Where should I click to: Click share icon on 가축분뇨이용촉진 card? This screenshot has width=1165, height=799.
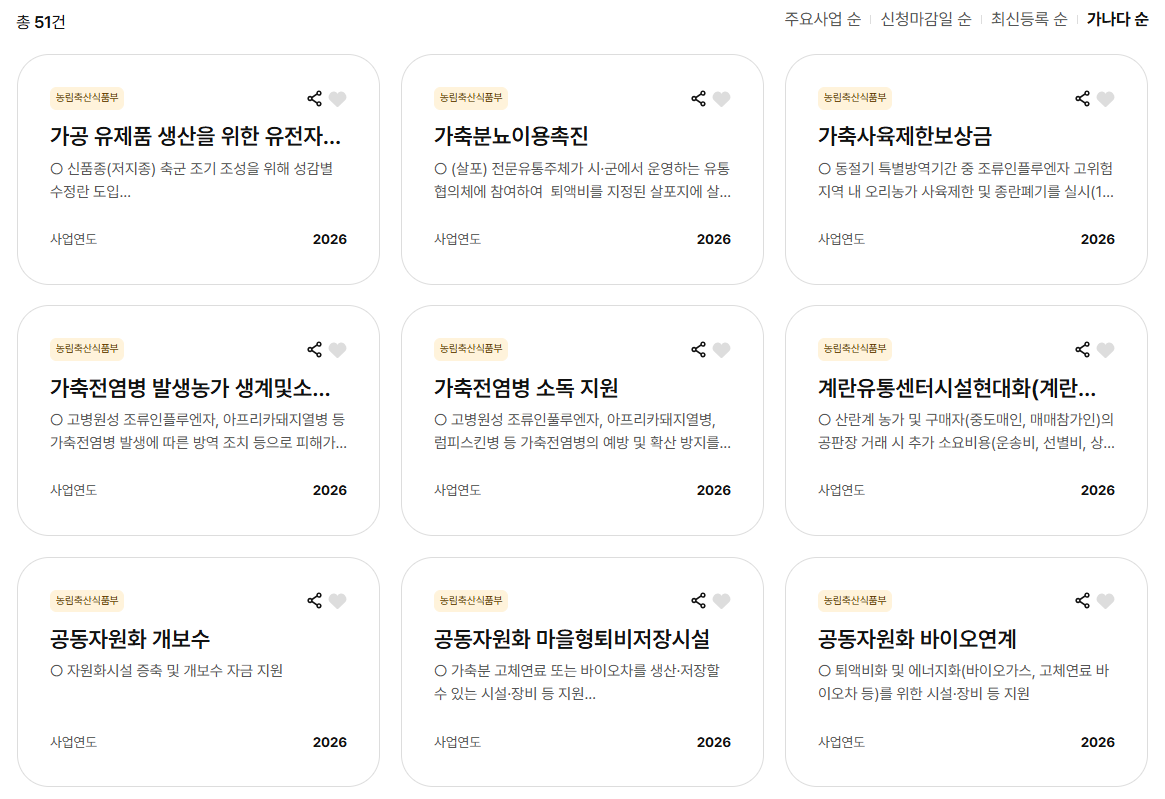698,98
